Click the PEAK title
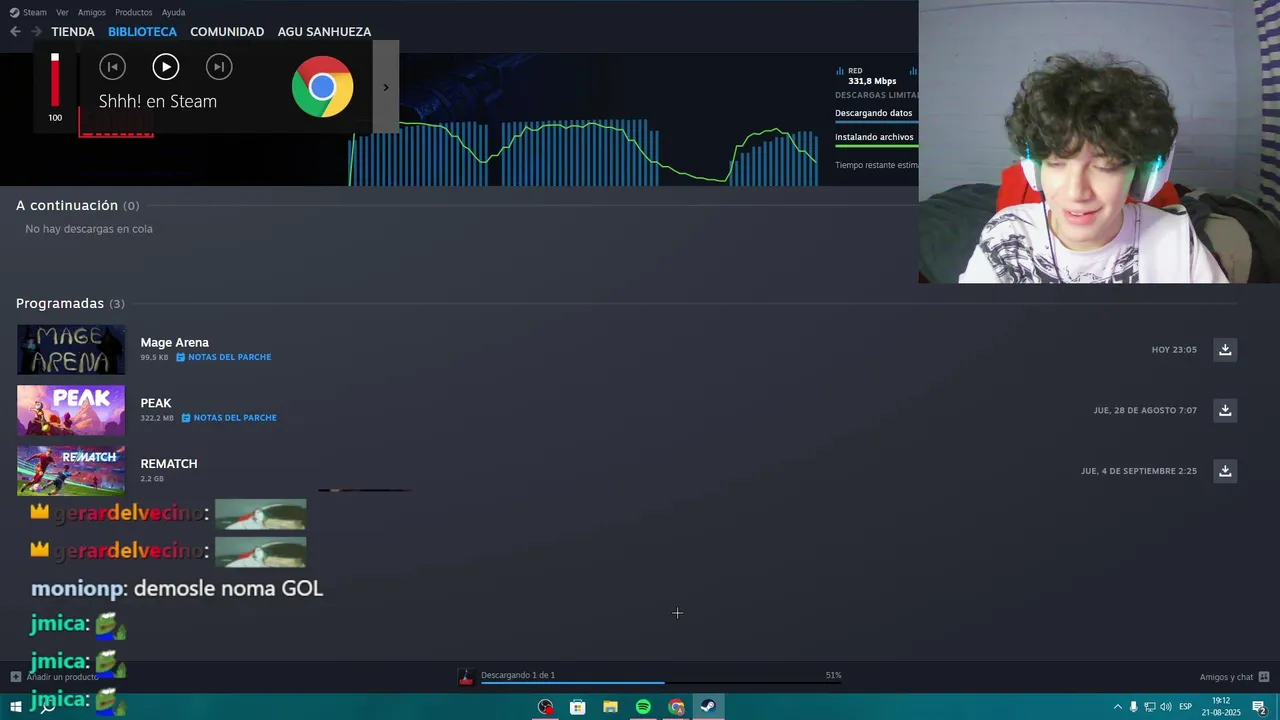 point(156,403)
